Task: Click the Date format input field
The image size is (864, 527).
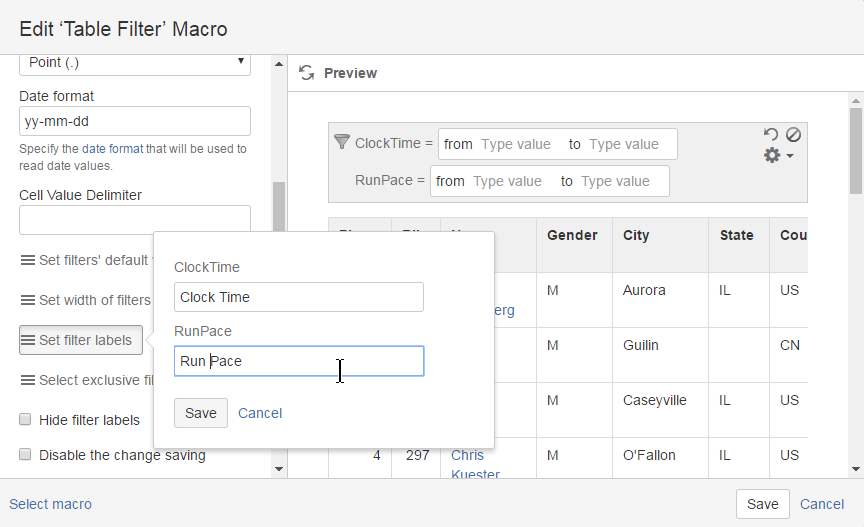Action: click(134, 121)
